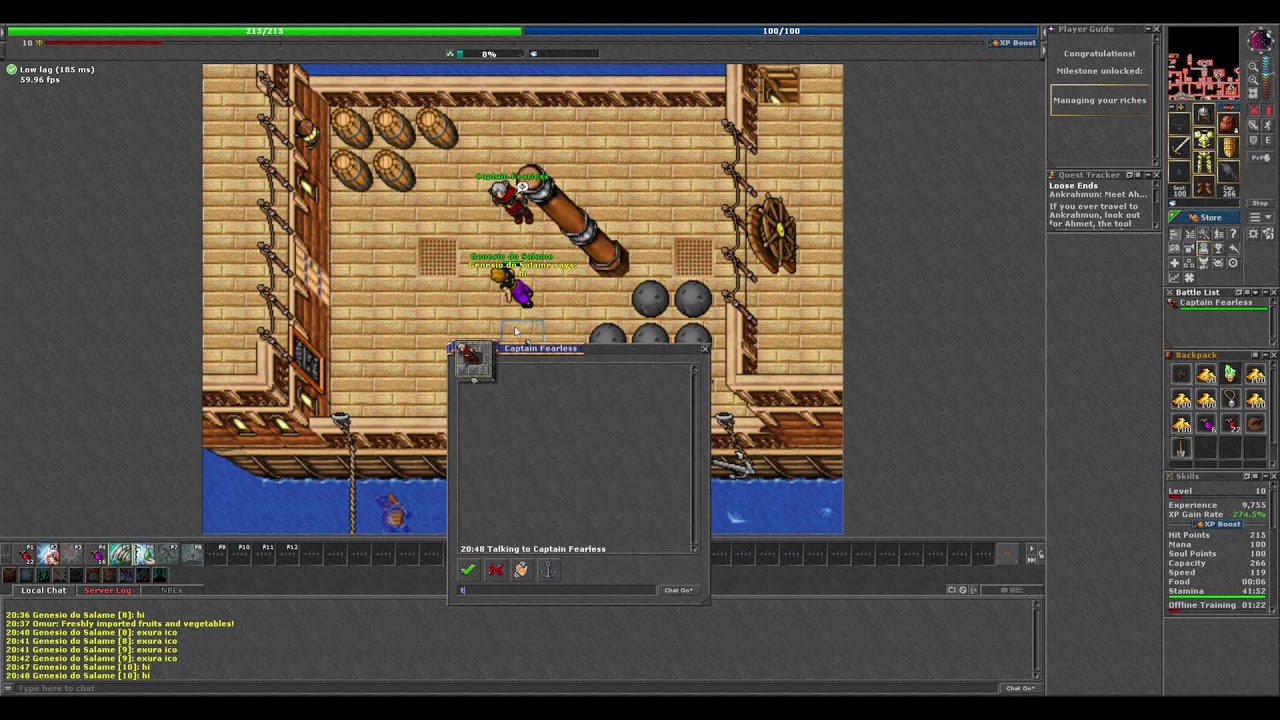Open the trophy icon in the side panel

click(1218, 248)
